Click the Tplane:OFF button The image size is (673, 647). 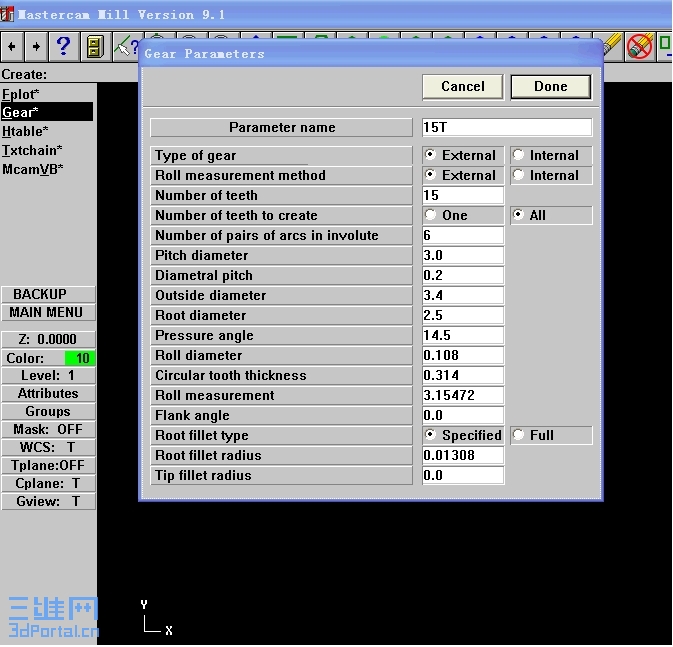pyautogui.click(x=48, y=466)
